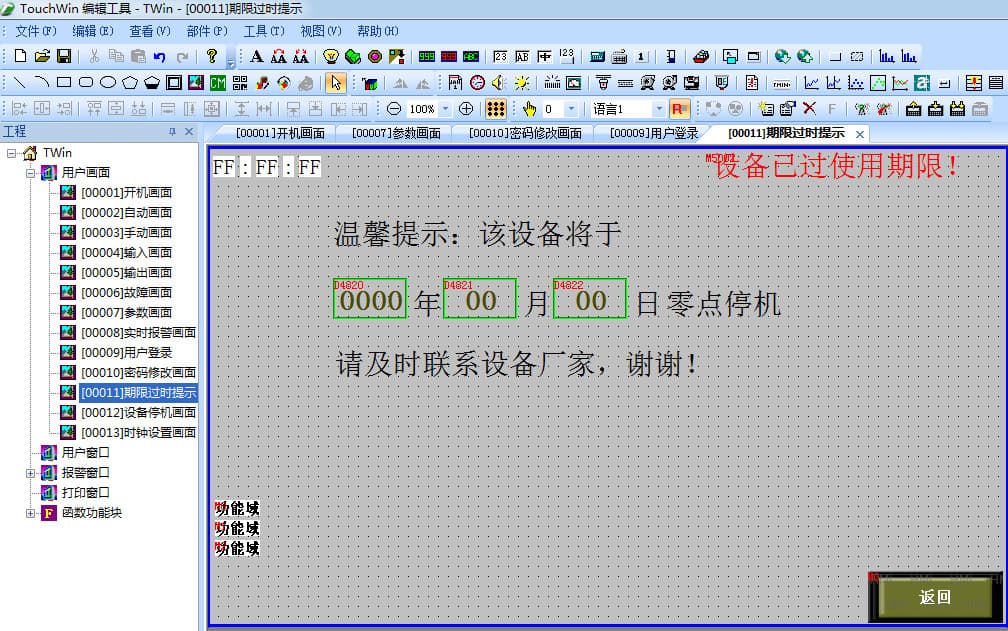Click the zoom-in magnifier icon
The width and height of the screenshot is (1008, 631).
tap(466, 108)
